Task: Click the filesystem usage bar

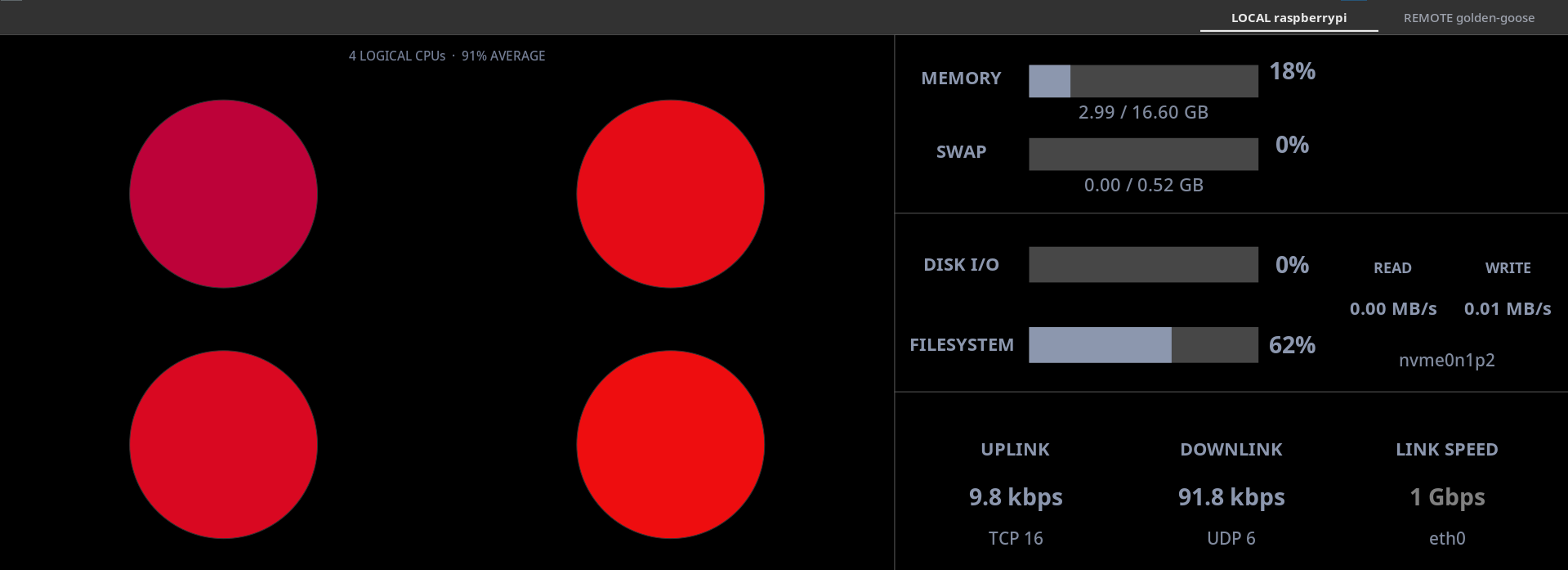Action: pyautogui.click(x=1143, y=344)
